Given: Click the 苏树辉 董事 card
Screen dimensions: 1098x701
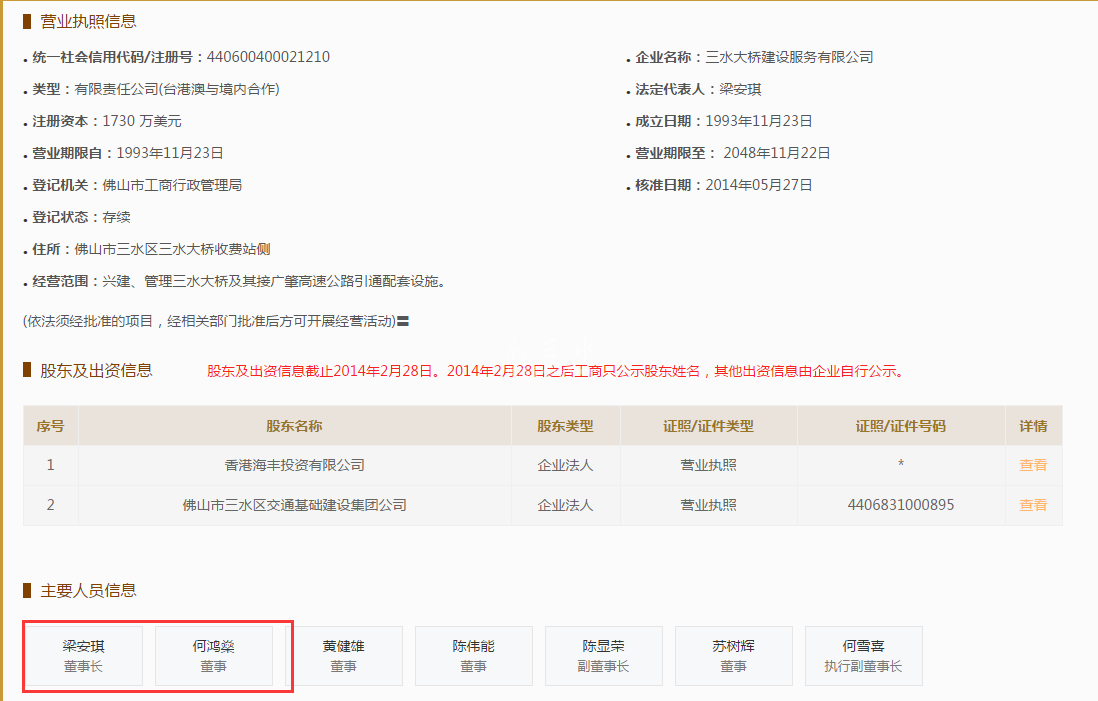Looking at the screenshot, I should [733, 656].
